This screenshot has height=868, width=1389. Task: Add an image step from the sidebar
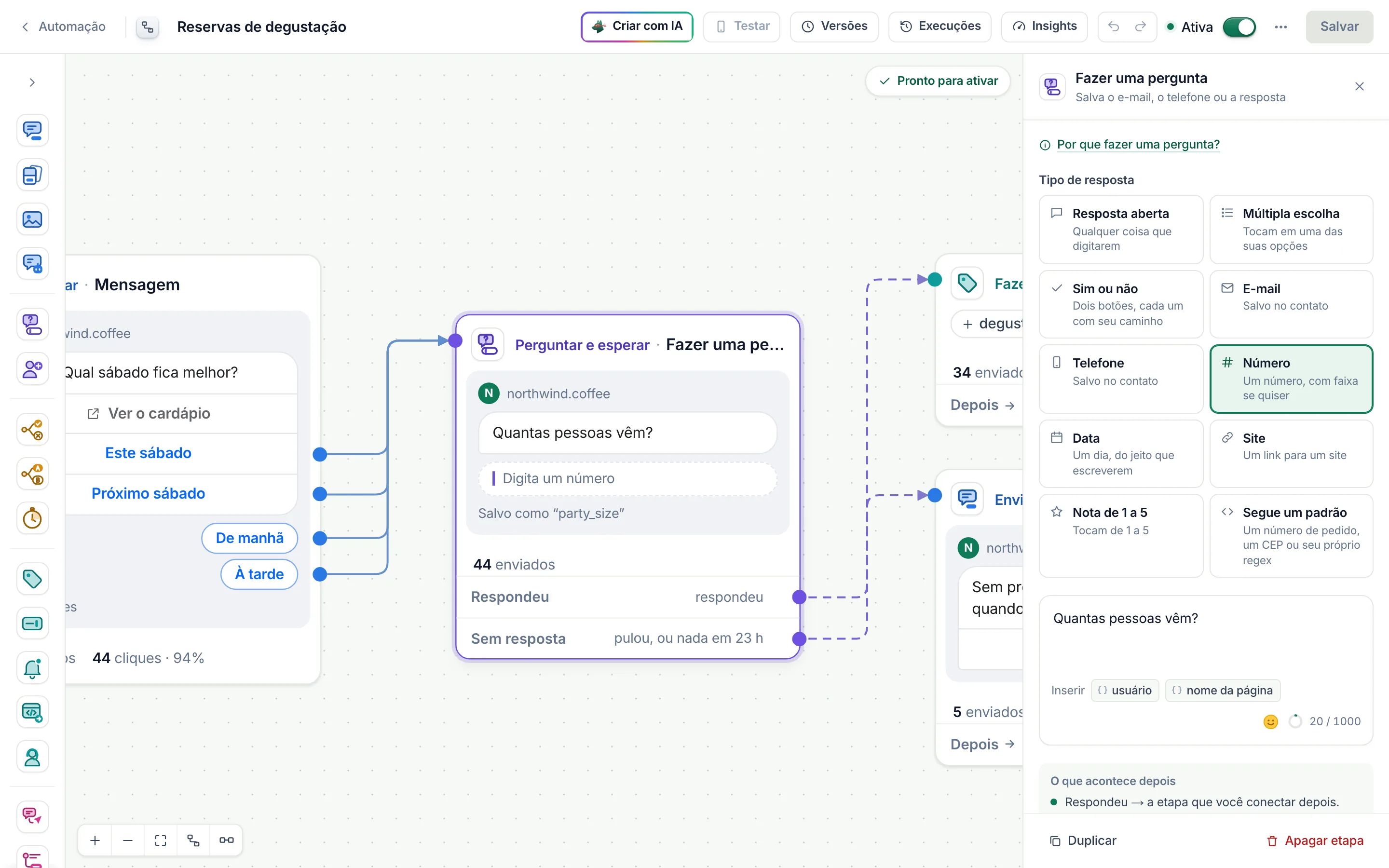pyautogui.click(x=32, y=219)
